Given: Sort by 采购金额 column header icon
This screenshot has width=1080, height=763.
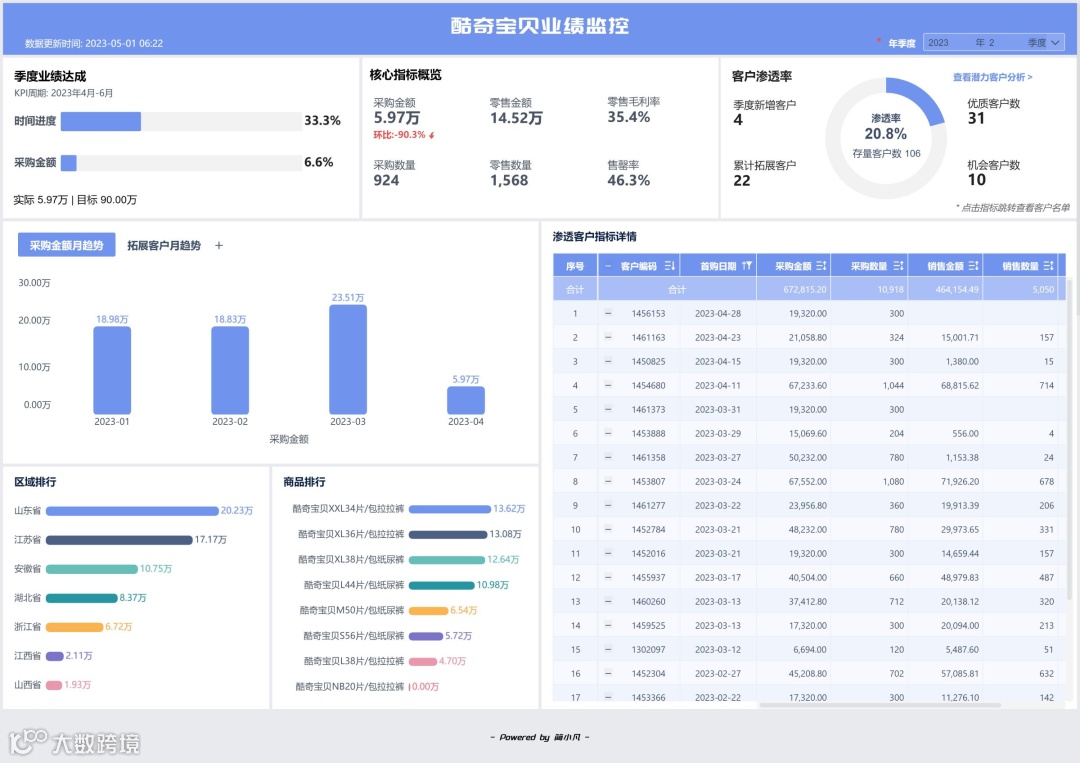Looking at the screenshot, I should 821,266.
